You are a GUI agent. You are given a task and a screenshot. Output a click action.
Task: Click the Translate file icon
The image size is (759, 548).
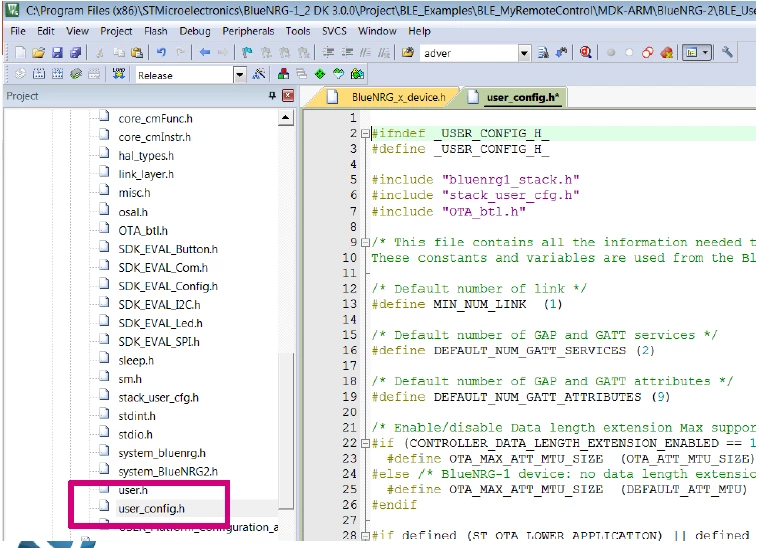[20, 74]
